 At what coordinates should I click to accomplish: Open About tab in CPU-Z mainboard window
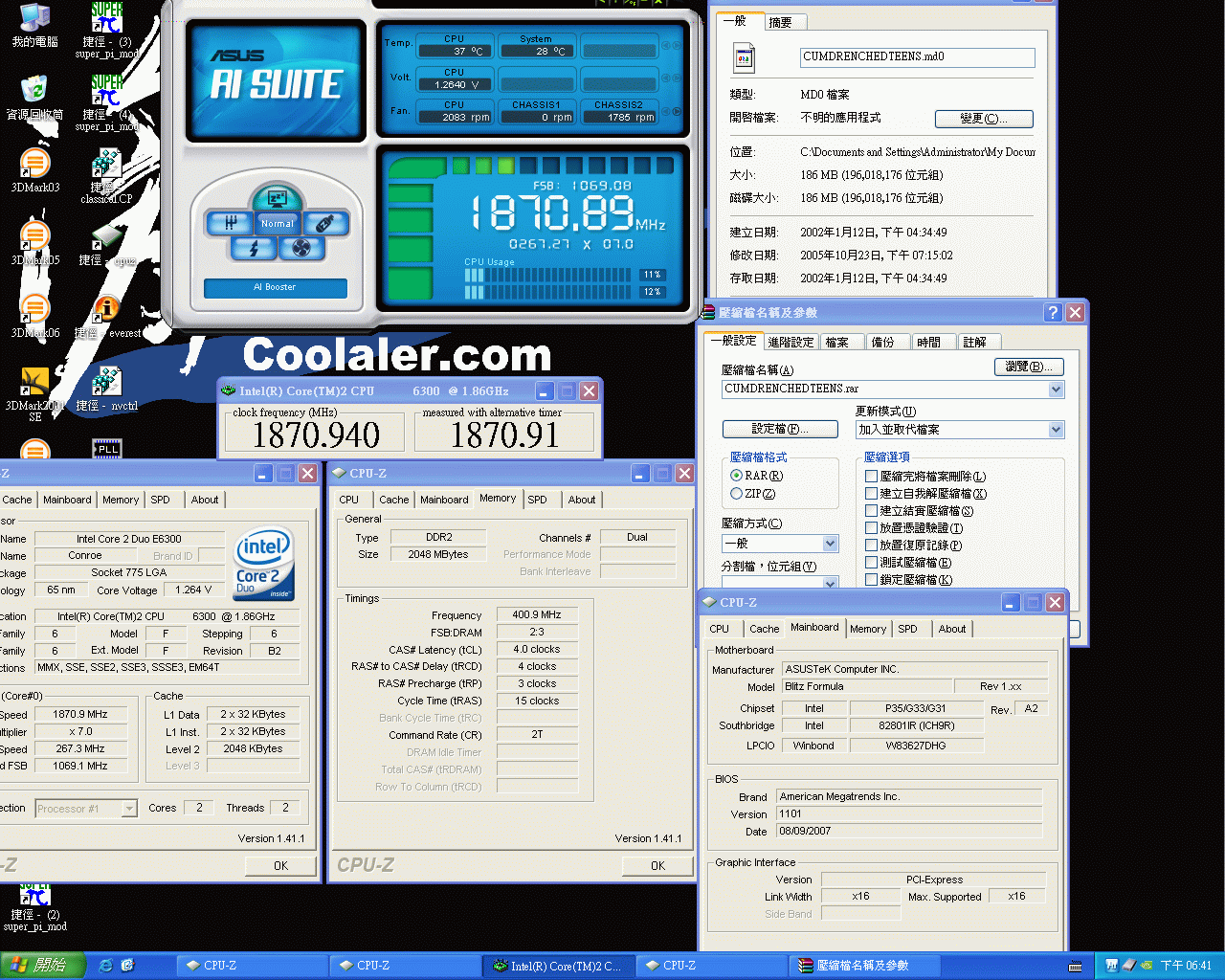click(x=951, y=629)
